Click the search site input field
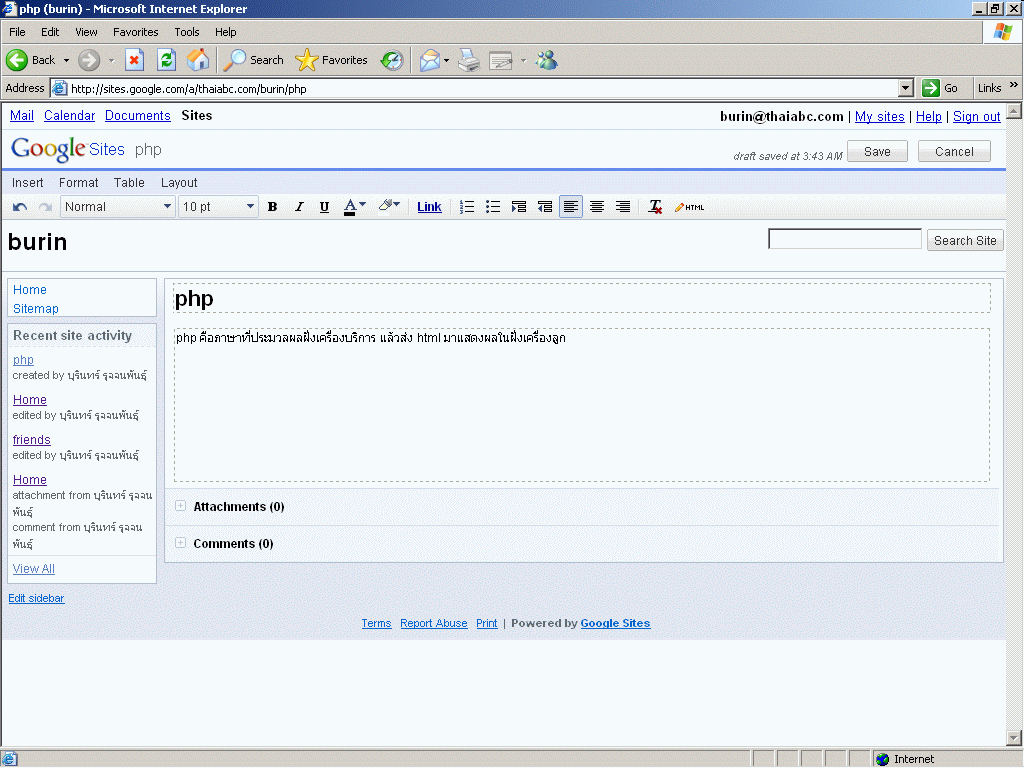This screenshot has width=1024, height=768. [844, 240]
